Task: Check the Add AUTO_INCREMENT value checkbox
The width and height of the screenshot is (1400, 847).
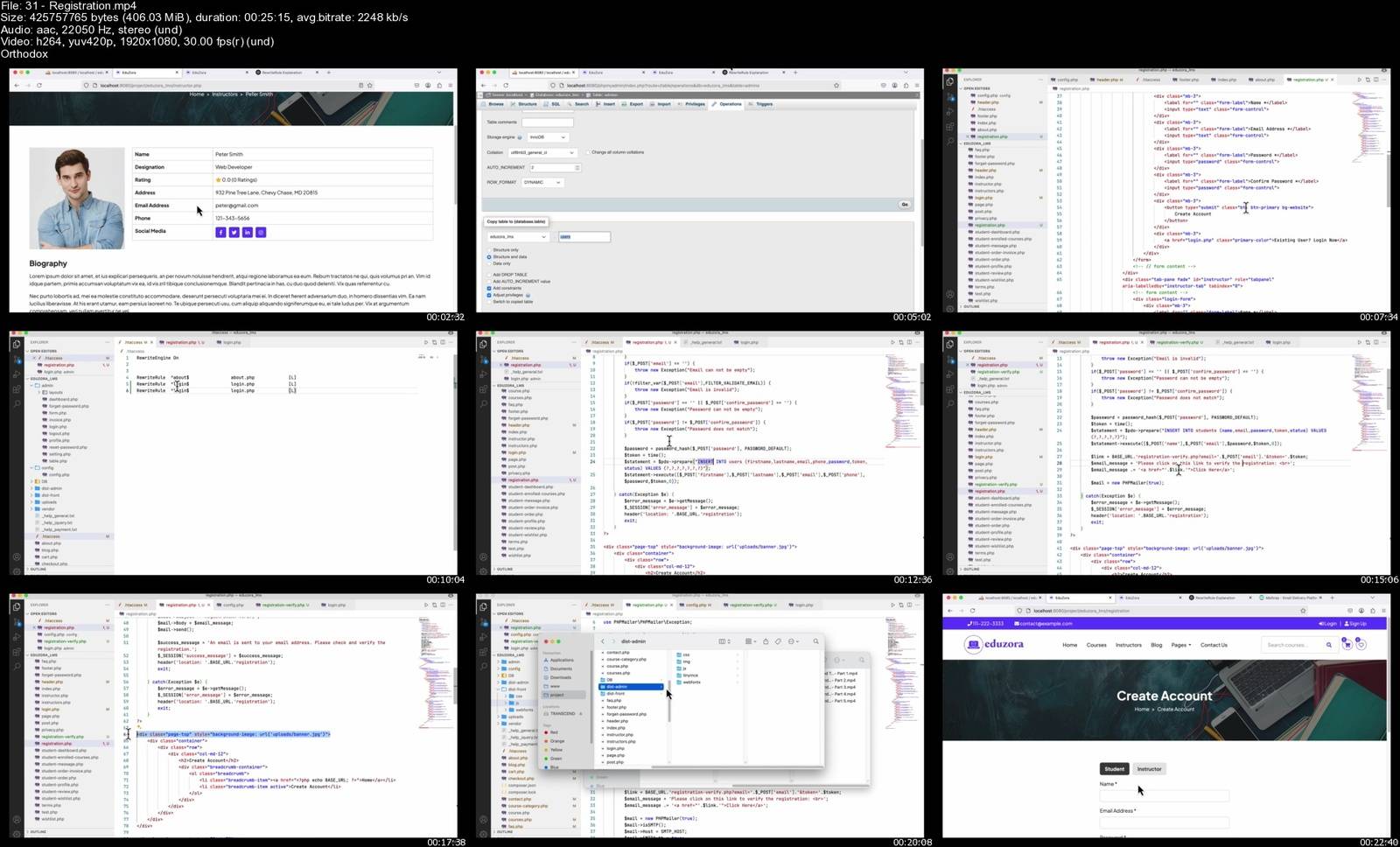Action: 489,282
